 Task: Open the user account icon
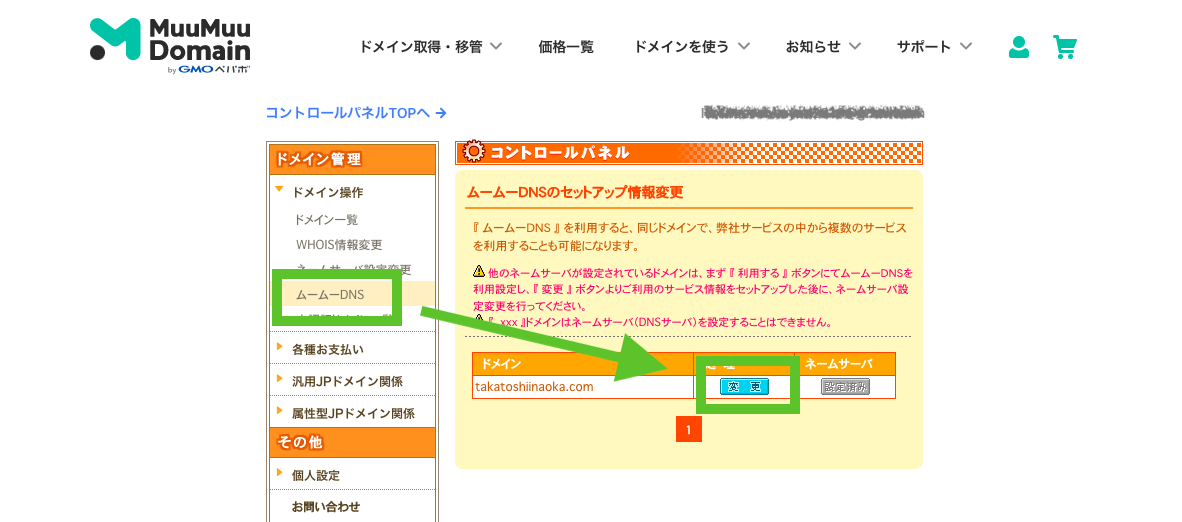point(1018,47)
